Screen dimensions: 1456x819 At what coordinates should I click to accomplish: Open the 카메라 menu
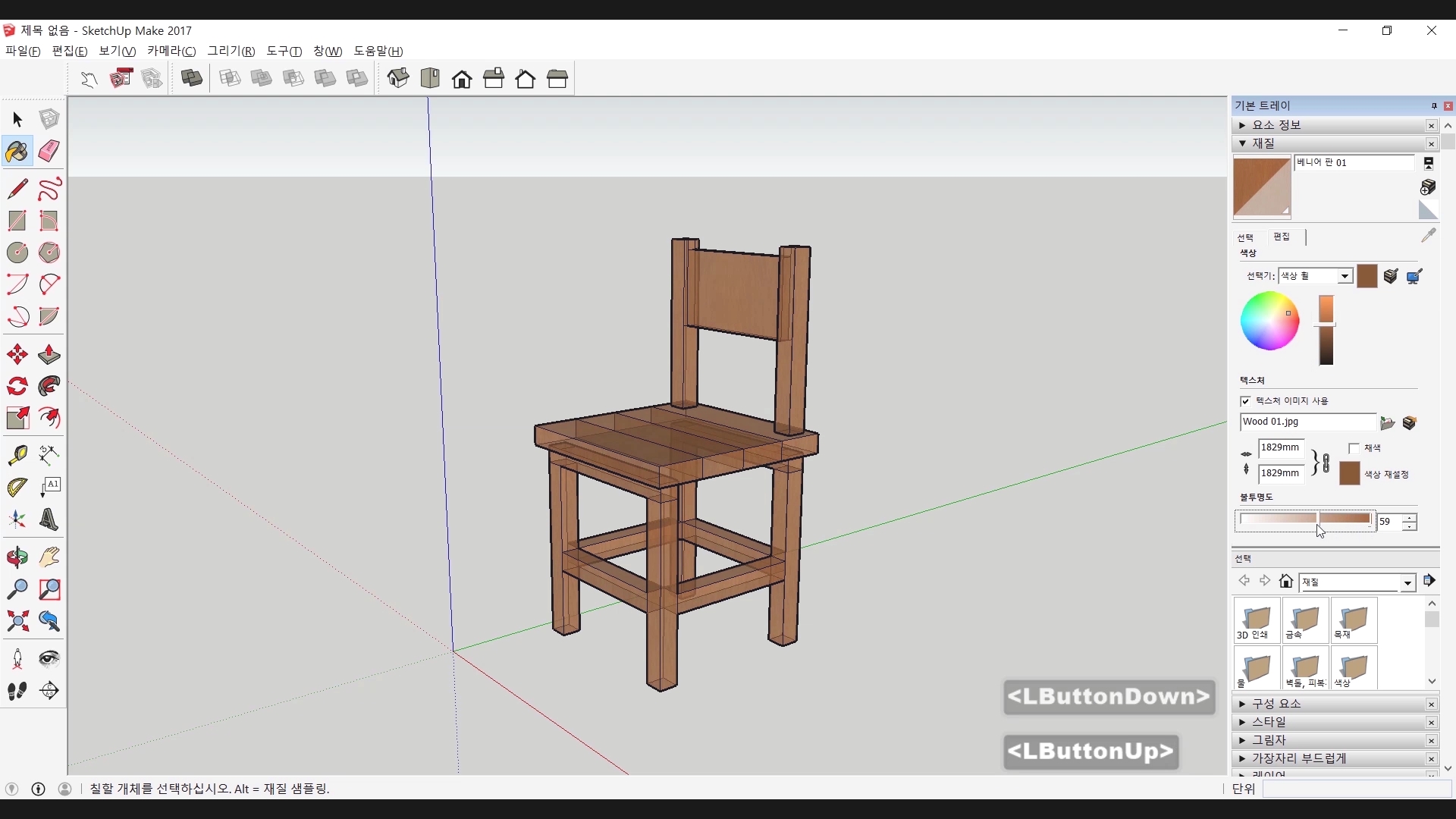171,51
